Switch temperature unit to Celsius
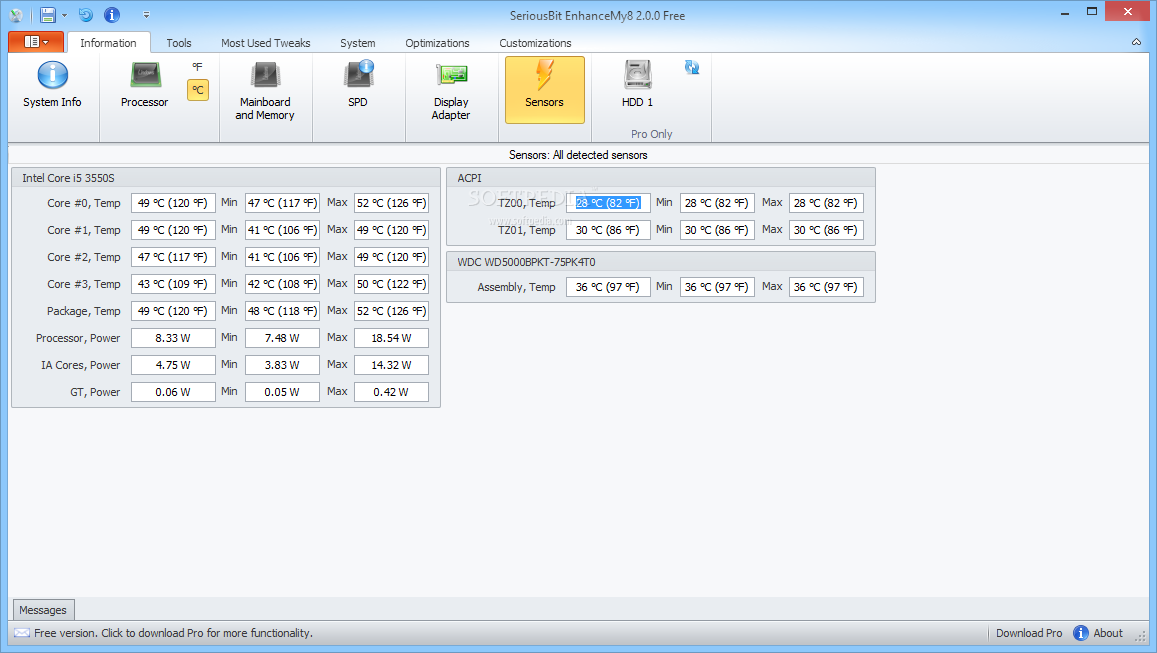 click(198, 89)
